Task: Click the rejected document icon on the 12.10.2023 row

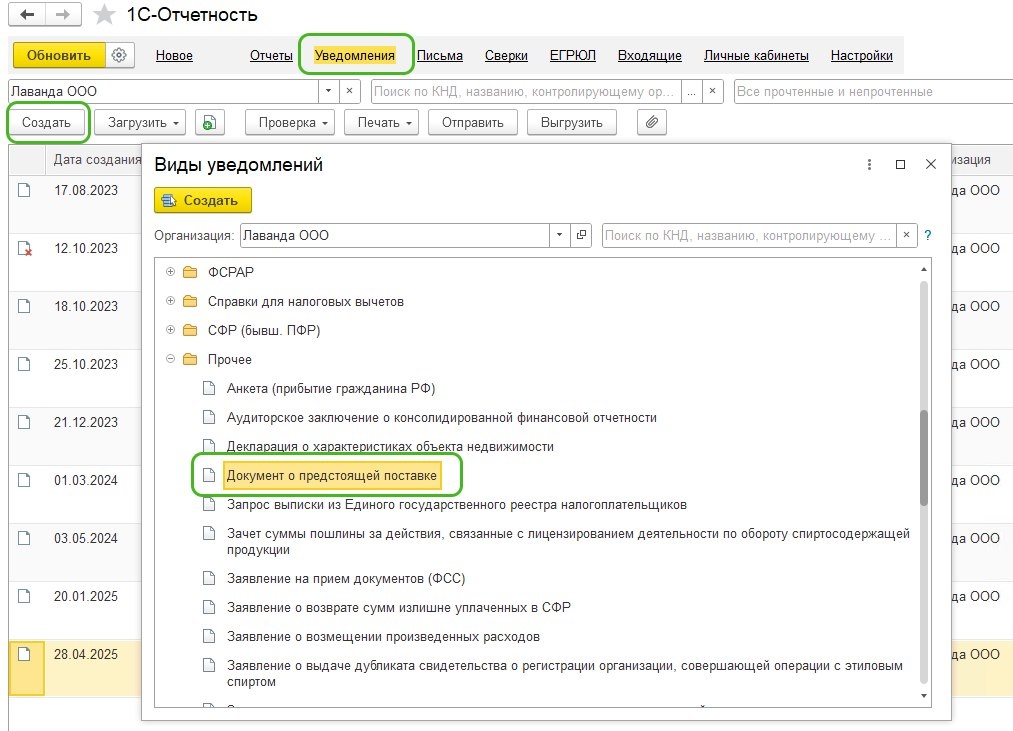Action: click(x=25, y=248)
